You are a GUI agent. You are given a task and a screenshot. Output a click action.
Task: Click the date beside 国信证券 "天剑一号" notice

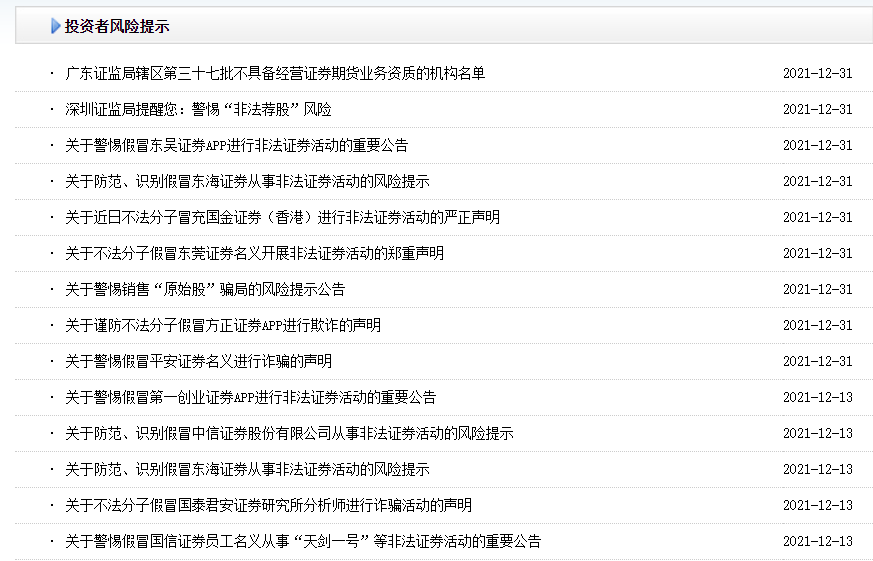tap(817, 542)
